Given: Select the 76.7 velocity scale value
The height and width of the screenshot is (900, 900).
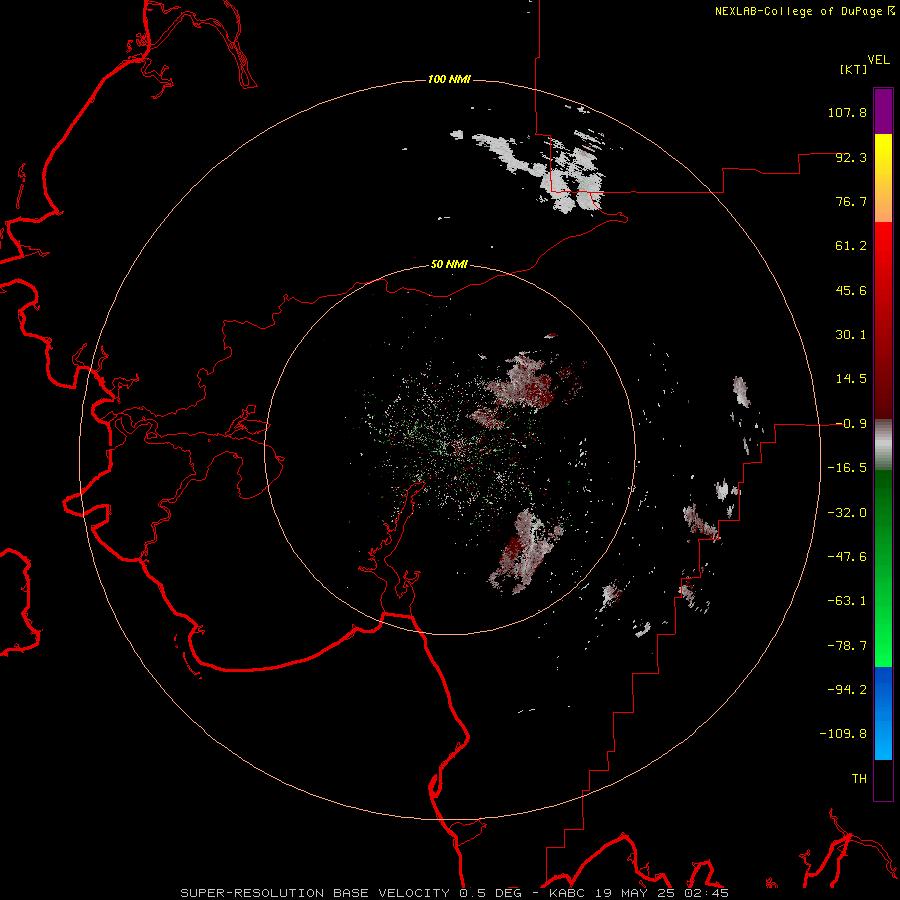Looking at the screenshot, I should (851, 201).
